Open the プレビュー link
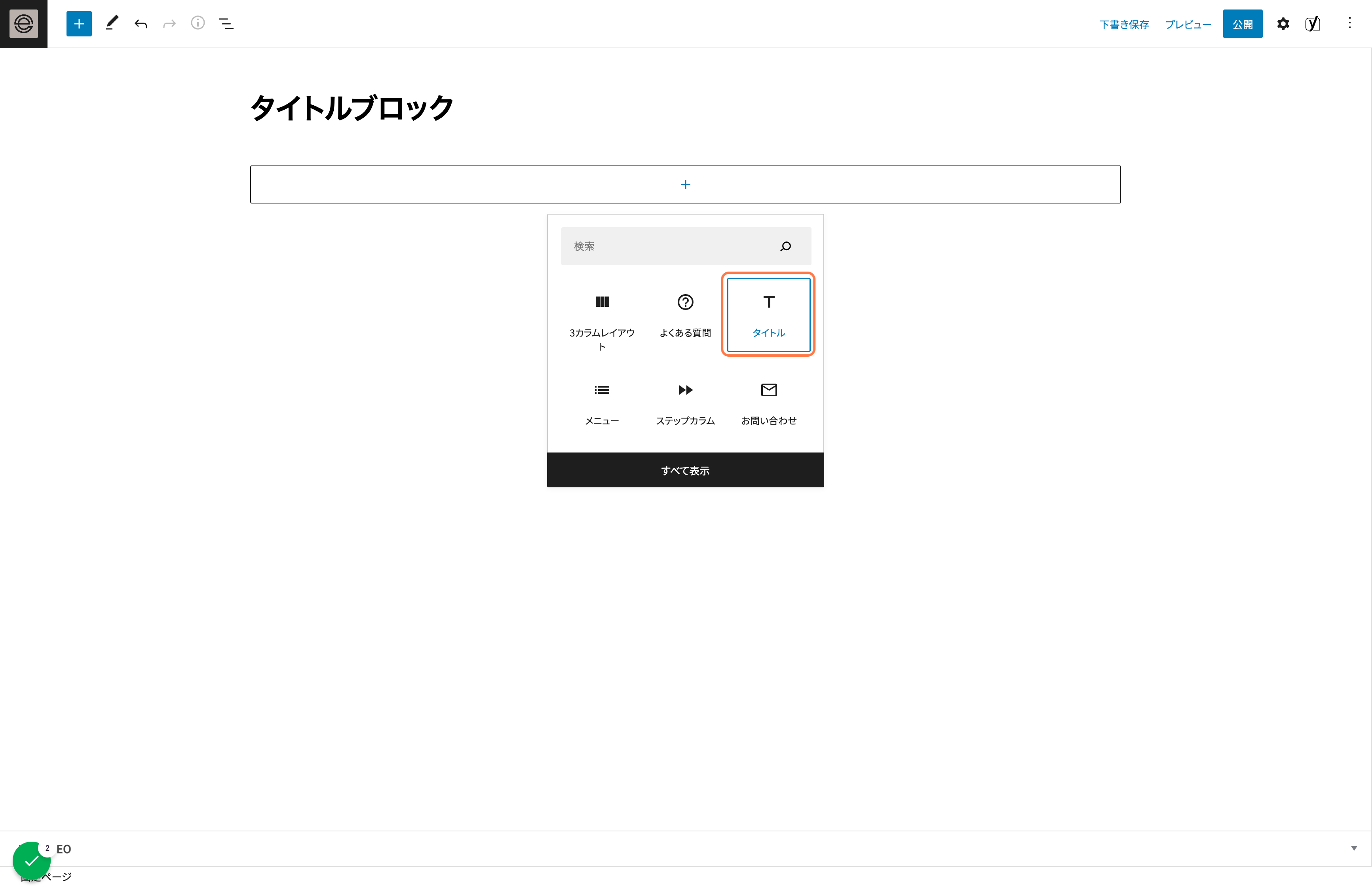The width and height of the screenshot is (1372, 886). (1188, 24)
